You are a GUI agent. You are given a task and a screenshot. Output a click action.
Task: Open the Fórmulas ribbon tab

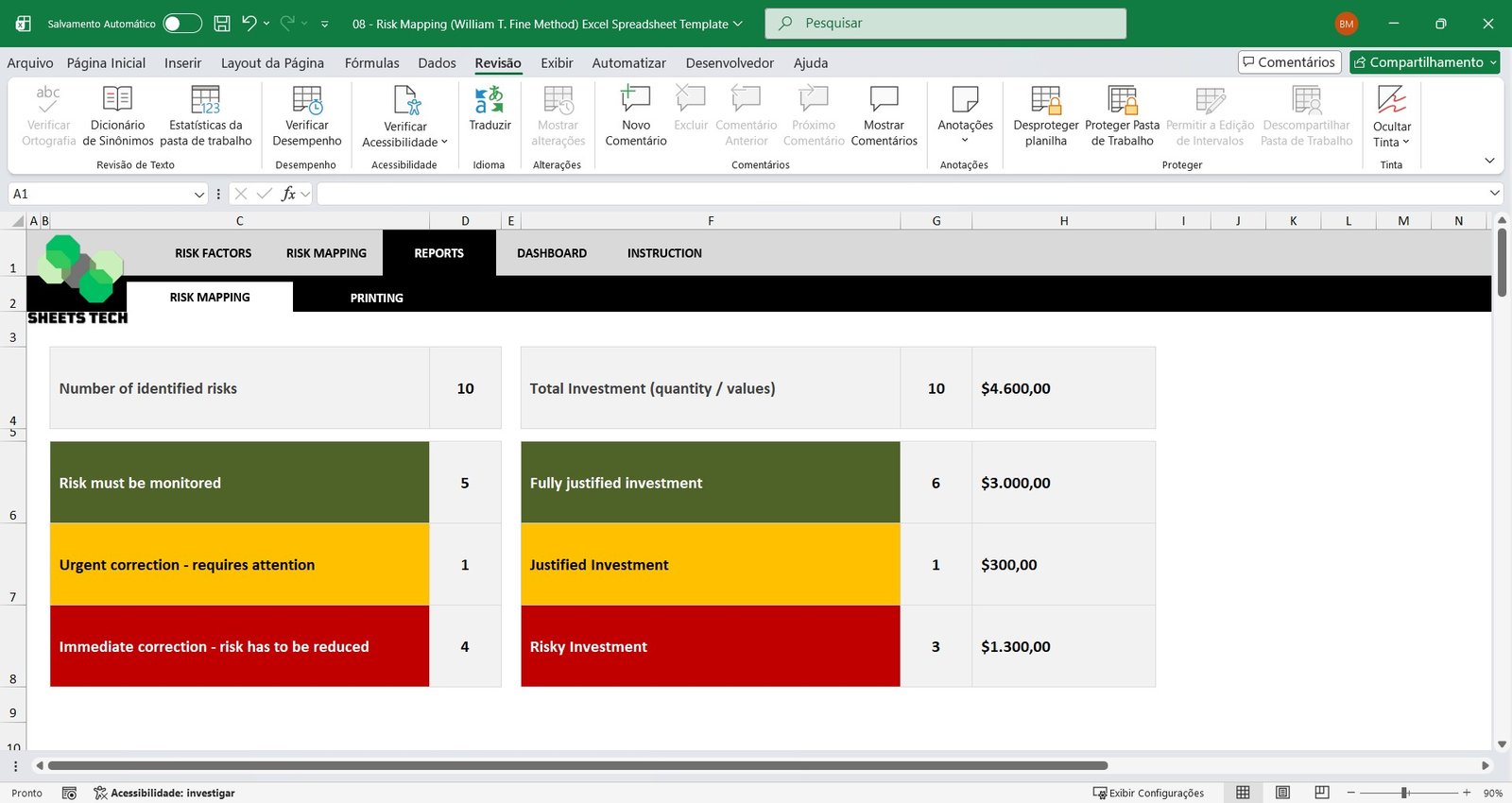(371, 63)
